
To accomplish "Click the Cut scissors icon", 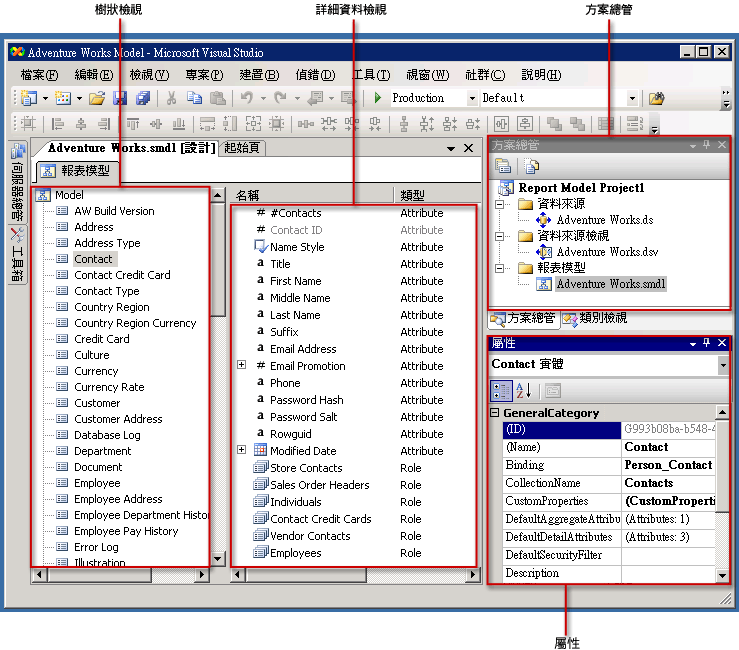I will click(171, 98).
